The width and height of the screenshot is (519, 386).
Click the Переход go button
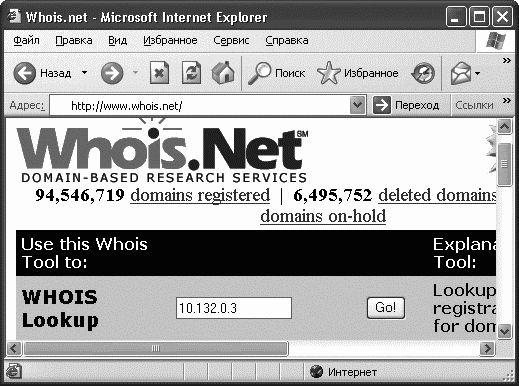click(406, 105)
